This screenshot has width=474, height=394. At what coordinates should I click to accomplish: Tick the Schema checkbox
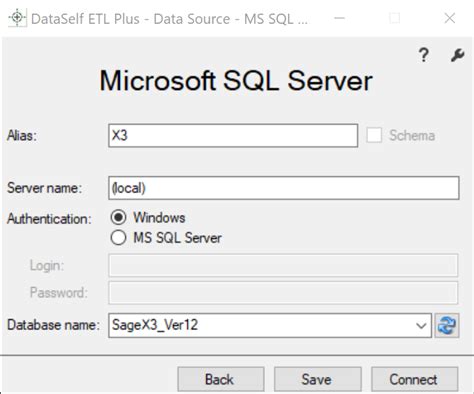coord(374,135)
